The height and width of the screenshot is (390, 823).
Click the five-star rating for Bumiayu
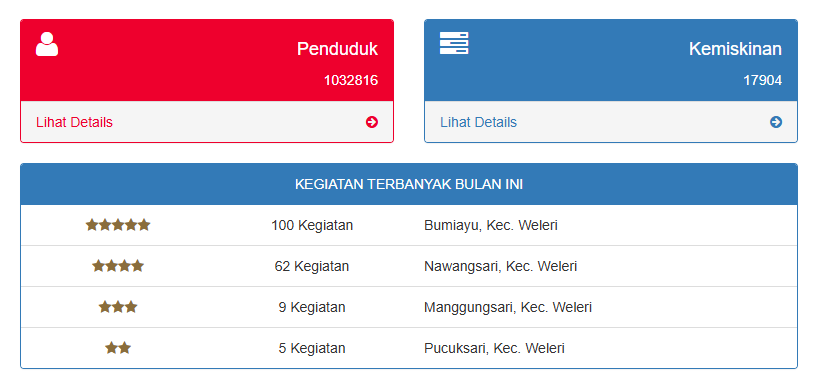click(x=118, y=225)
